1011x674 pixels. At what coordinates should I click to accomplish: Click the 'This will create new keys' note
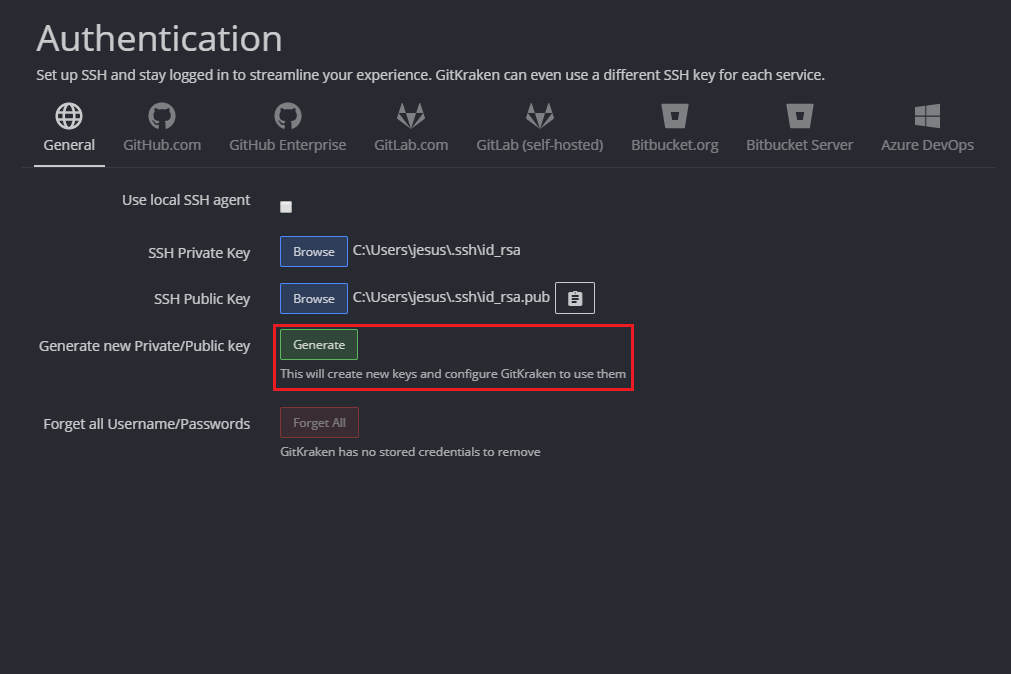tap(453, 374)
